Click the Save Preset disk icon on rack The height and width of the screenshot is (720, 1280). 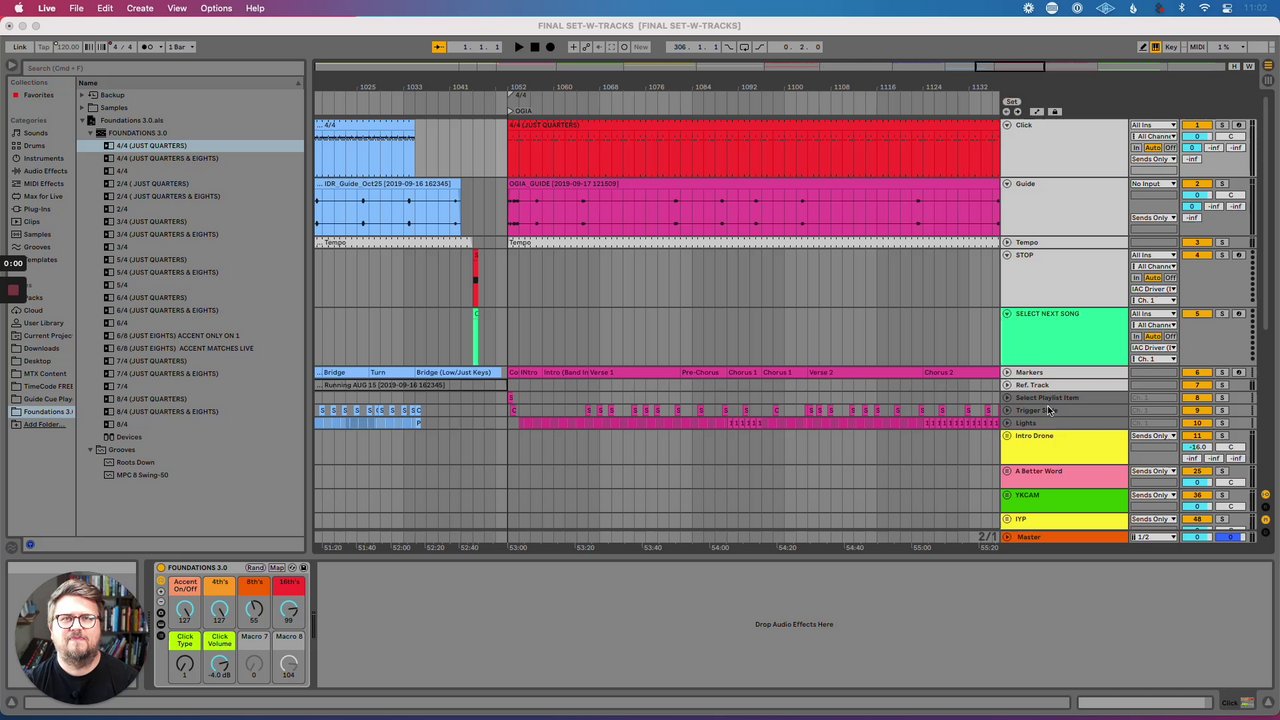tap(303, 568)
